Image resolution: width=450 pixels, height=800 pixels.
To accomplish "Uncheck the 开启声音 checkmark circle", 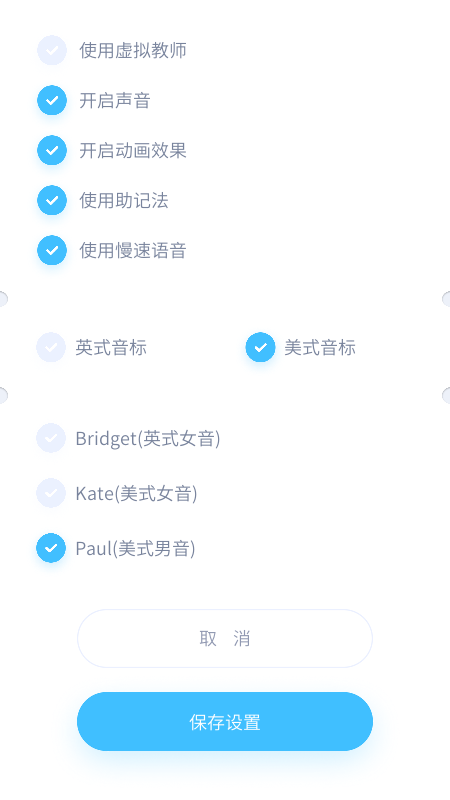I will click(x=52, y=100).
